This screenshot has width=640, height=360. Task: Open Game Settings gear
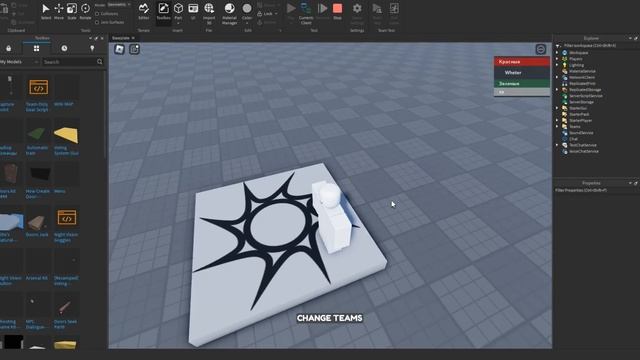(x=357, y=13)
